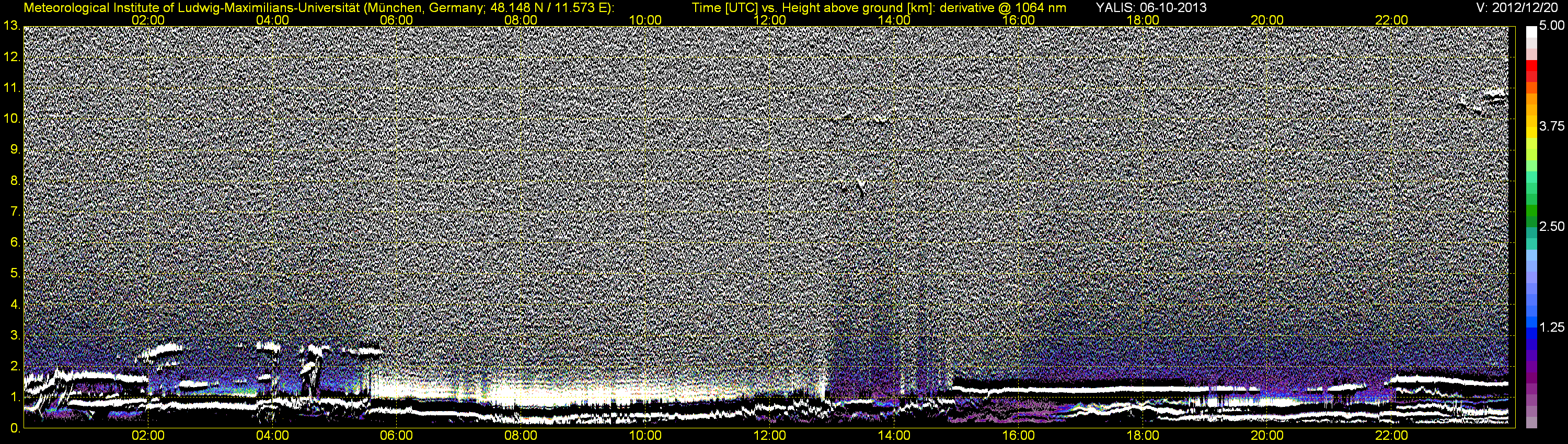The image size is (1568, 444).
Task: Pick the bright blue segment of the colorbar
Action: [x=1531, y=322]
